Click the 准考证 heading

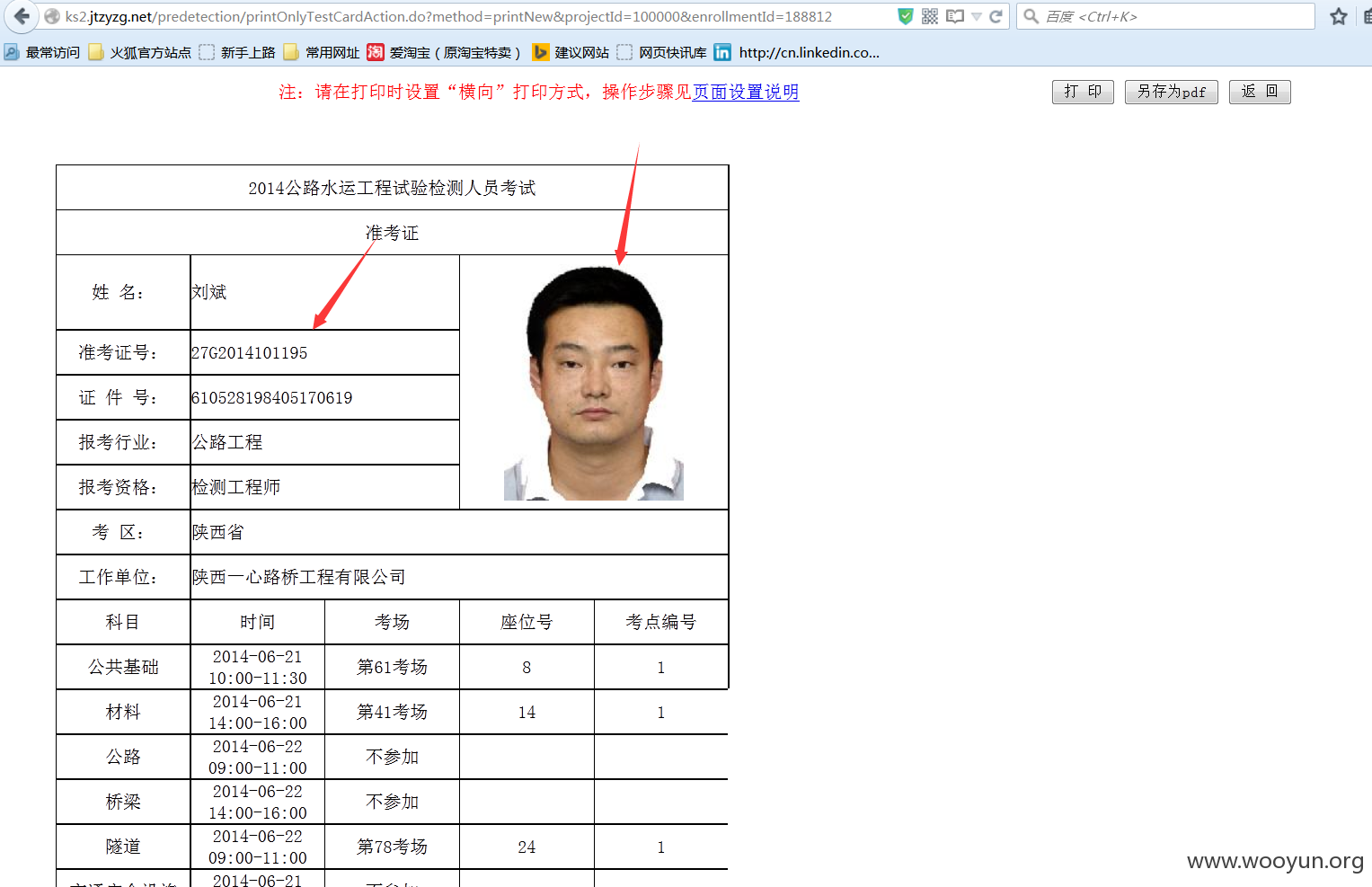pos(392,233)
